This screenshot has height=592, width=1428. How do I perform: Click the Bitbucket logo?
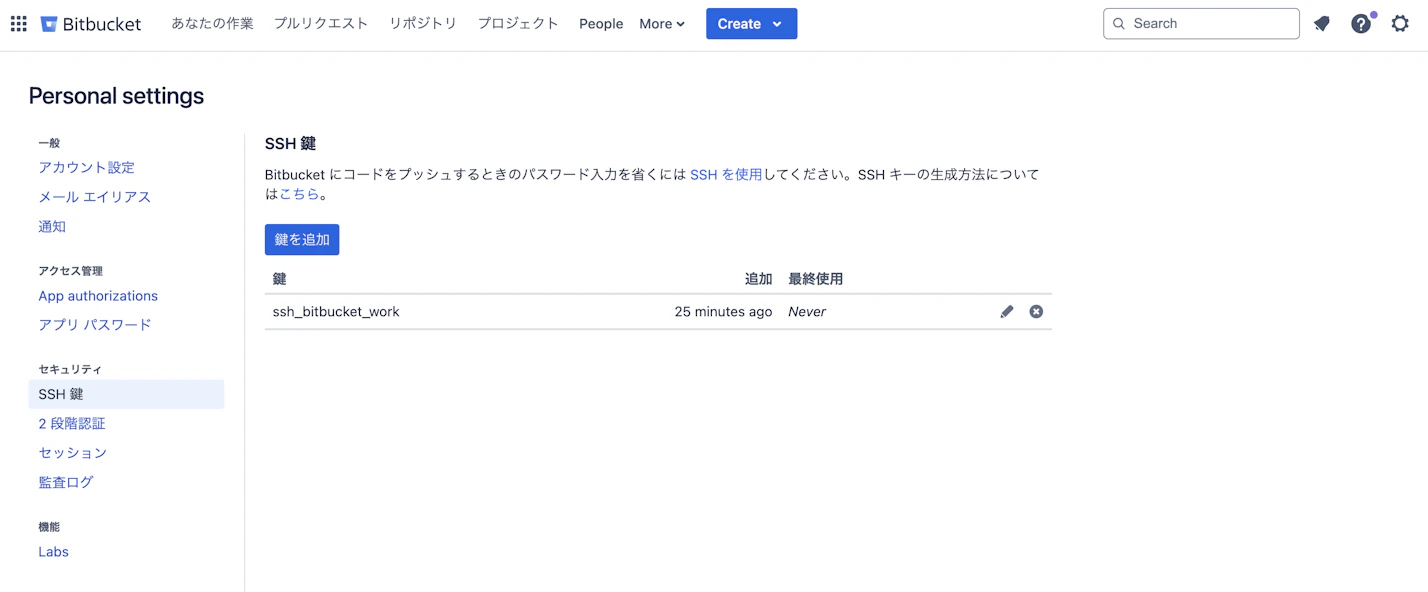(91, 23)
